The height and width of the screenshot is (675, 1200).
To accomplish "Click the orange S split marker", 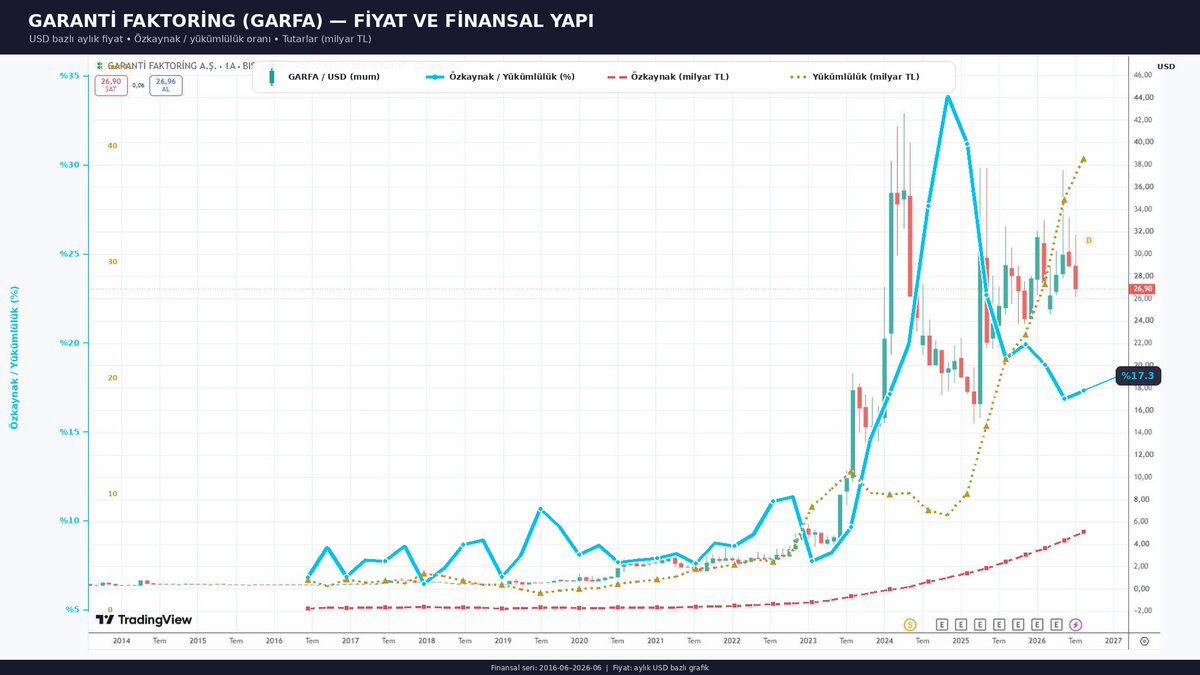I will tap(910, 624).
